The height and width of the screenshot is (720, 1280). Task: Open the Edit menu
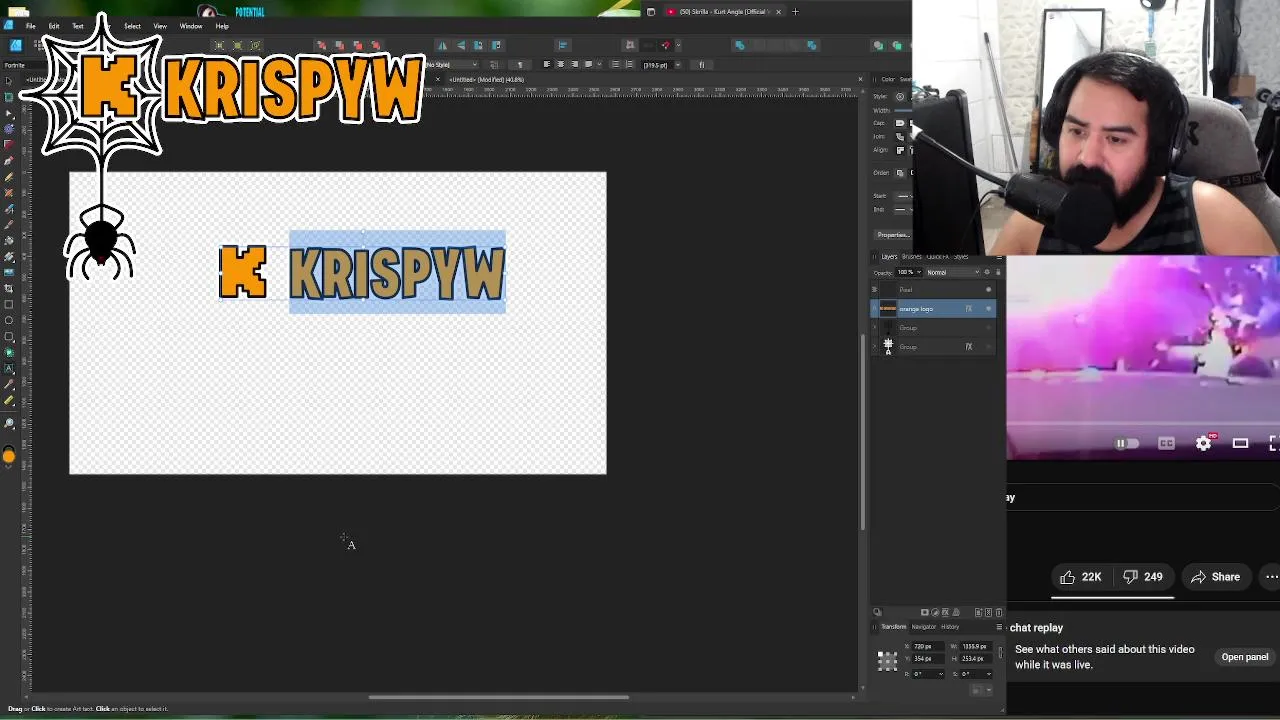[54, 26]
